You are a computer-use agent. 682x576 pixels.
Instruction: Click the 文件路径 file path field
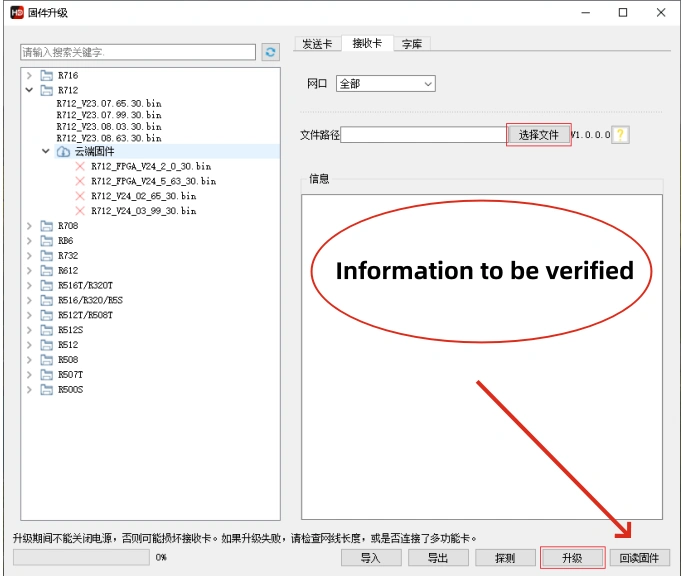pyautogui.click(x=423, y=135)
